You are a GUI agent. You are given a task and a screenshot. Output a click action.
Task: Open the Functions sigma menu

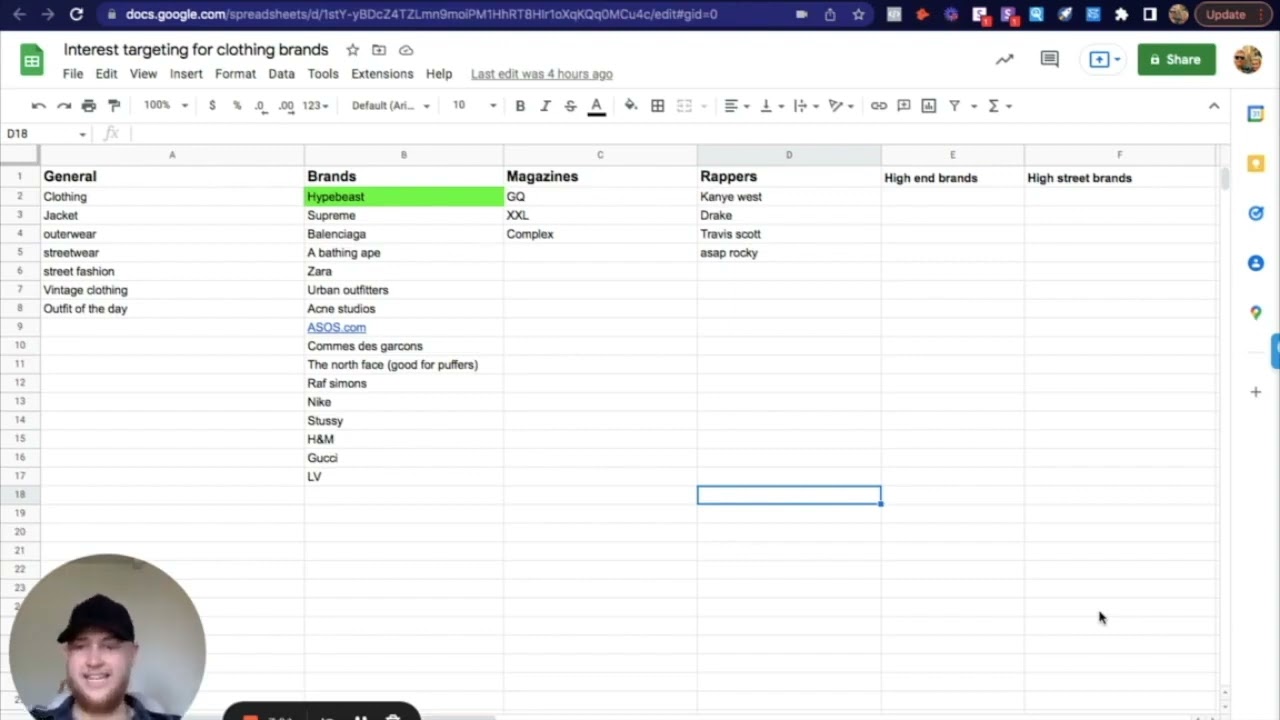pos(994,106)
